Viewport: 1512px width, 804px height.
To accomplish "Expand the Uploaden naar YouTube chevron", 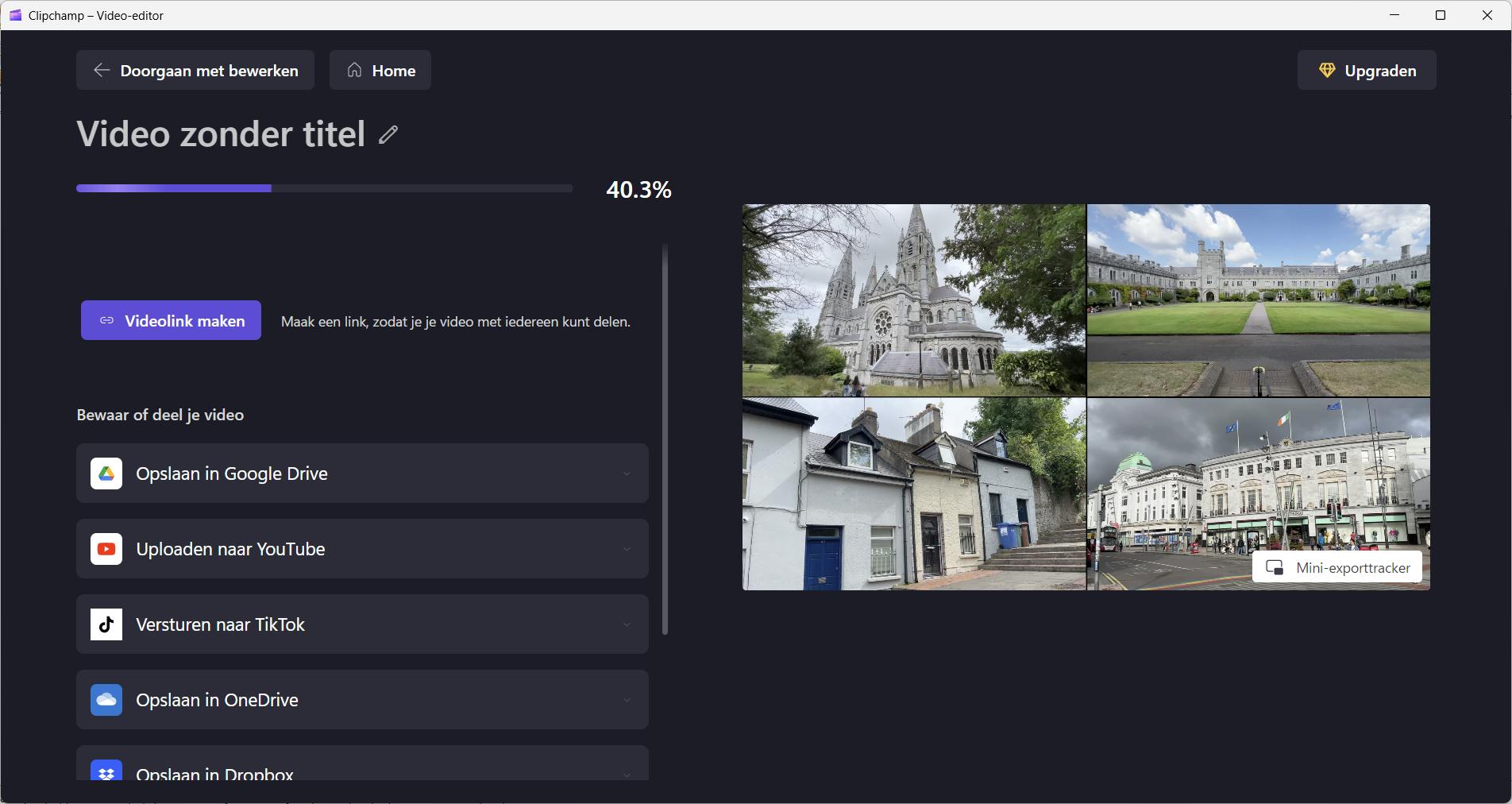I will click(627, 549).
